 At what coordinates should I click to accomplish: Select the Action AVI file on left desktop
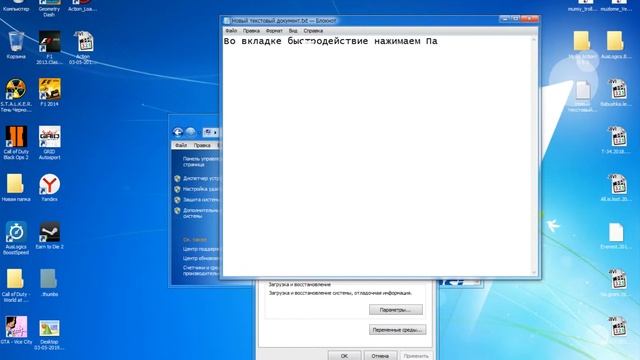tap(83, 47)
